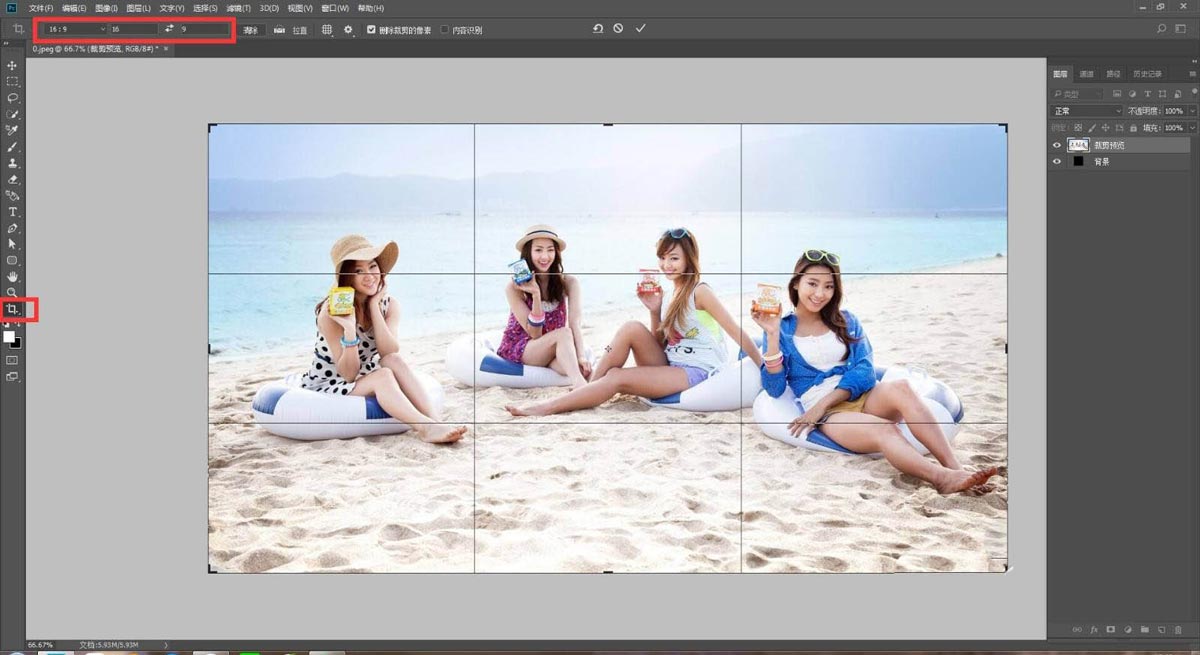Screen dimensions: 1200x655
Task: Lock layer position
Action: [x=1105, y=128]
